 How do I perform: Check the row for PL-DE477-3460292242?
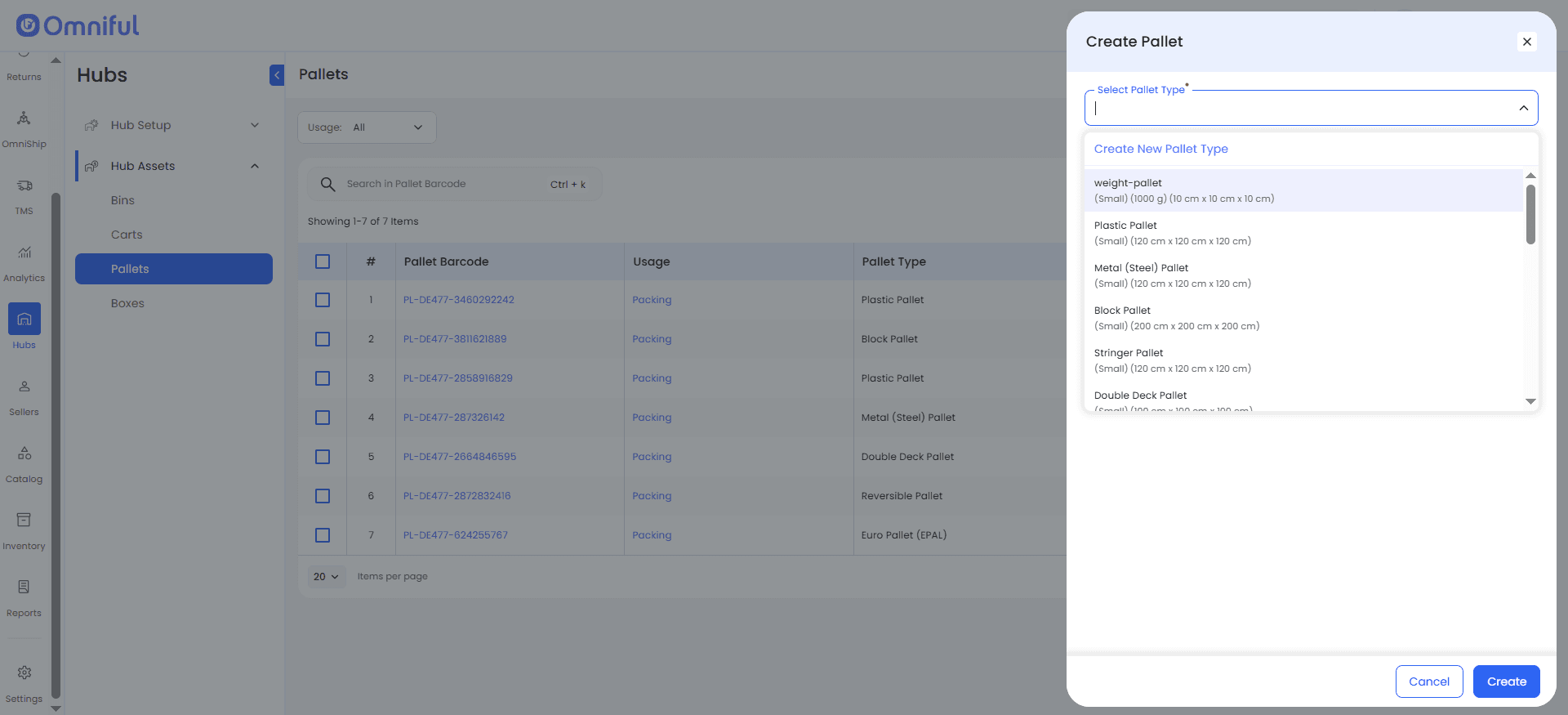click(x=323, y=300)
